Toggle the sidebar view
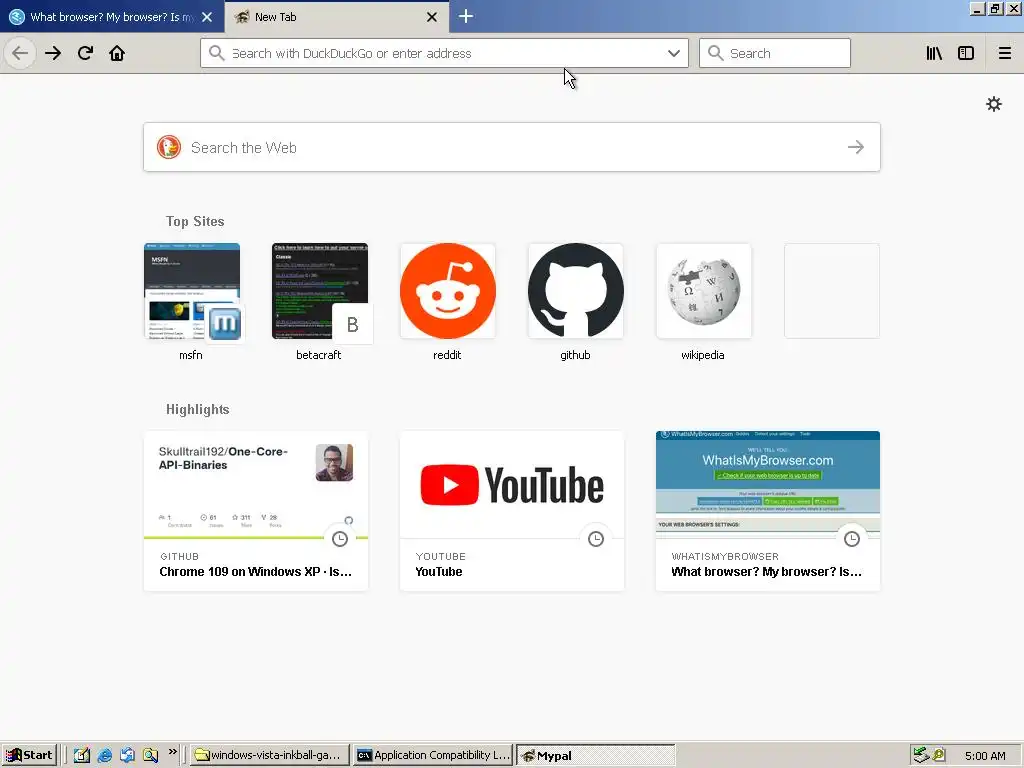This screenshot has width=1024, height=768. (x=966, y=53)
